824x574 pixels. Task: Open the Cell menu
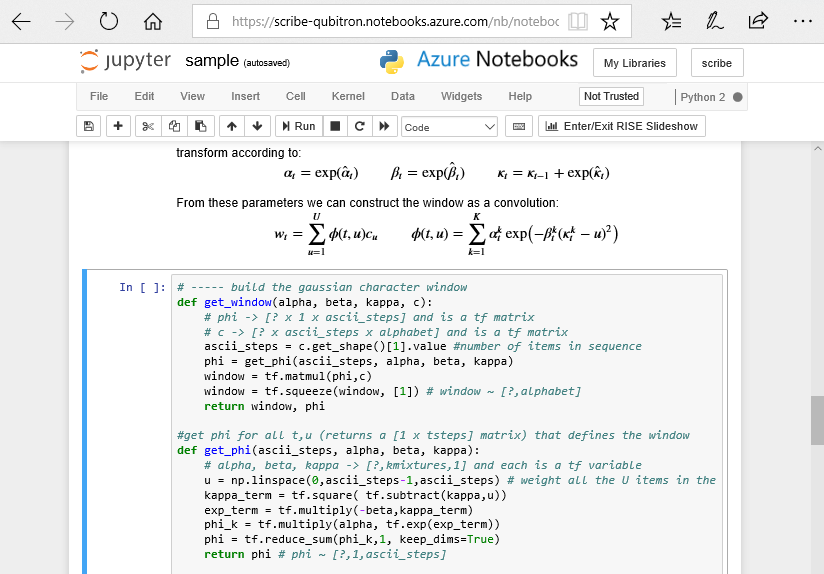click(x=295, y=96)
